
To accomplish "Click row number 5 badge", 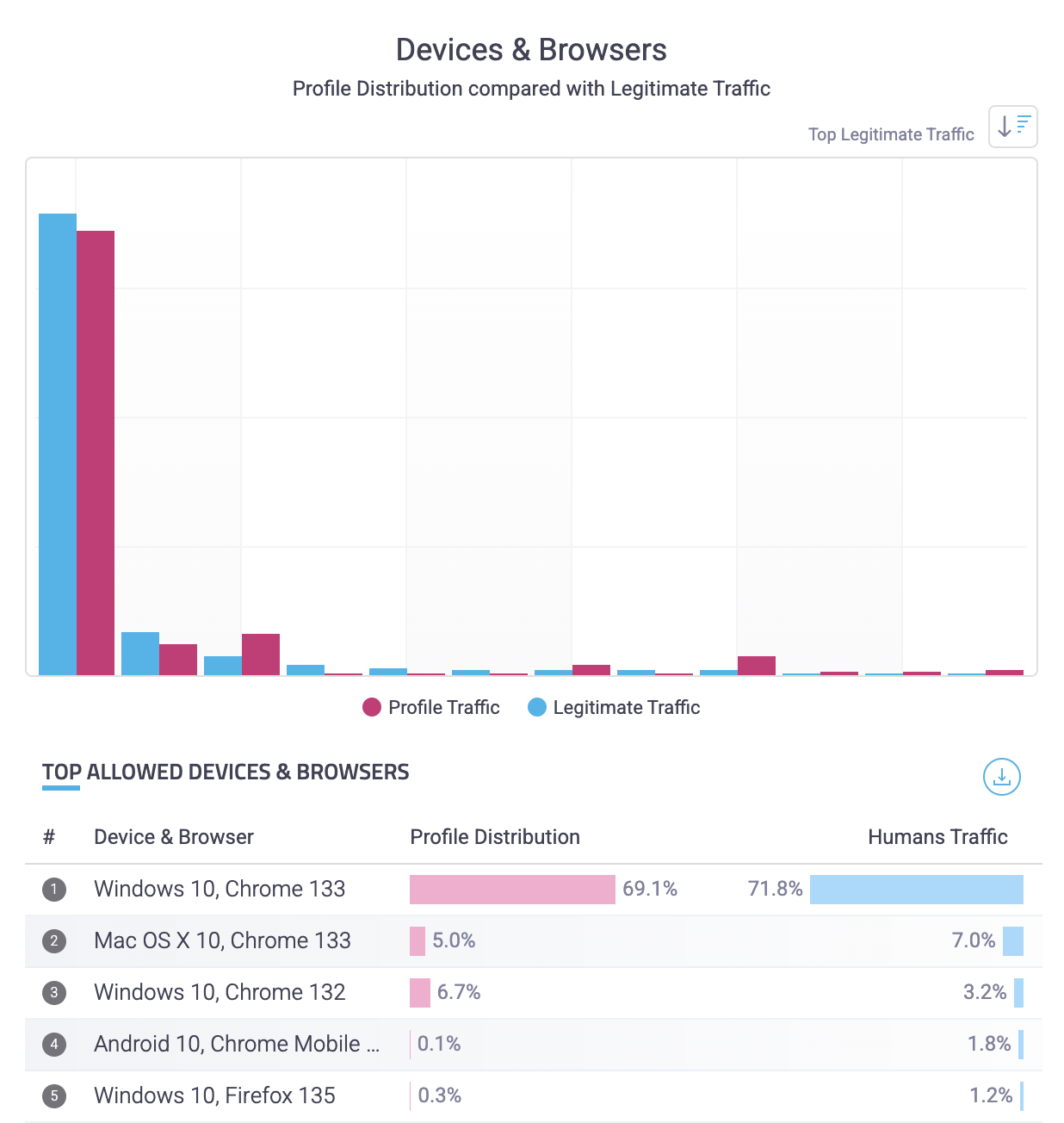I will coord(54,1096).
